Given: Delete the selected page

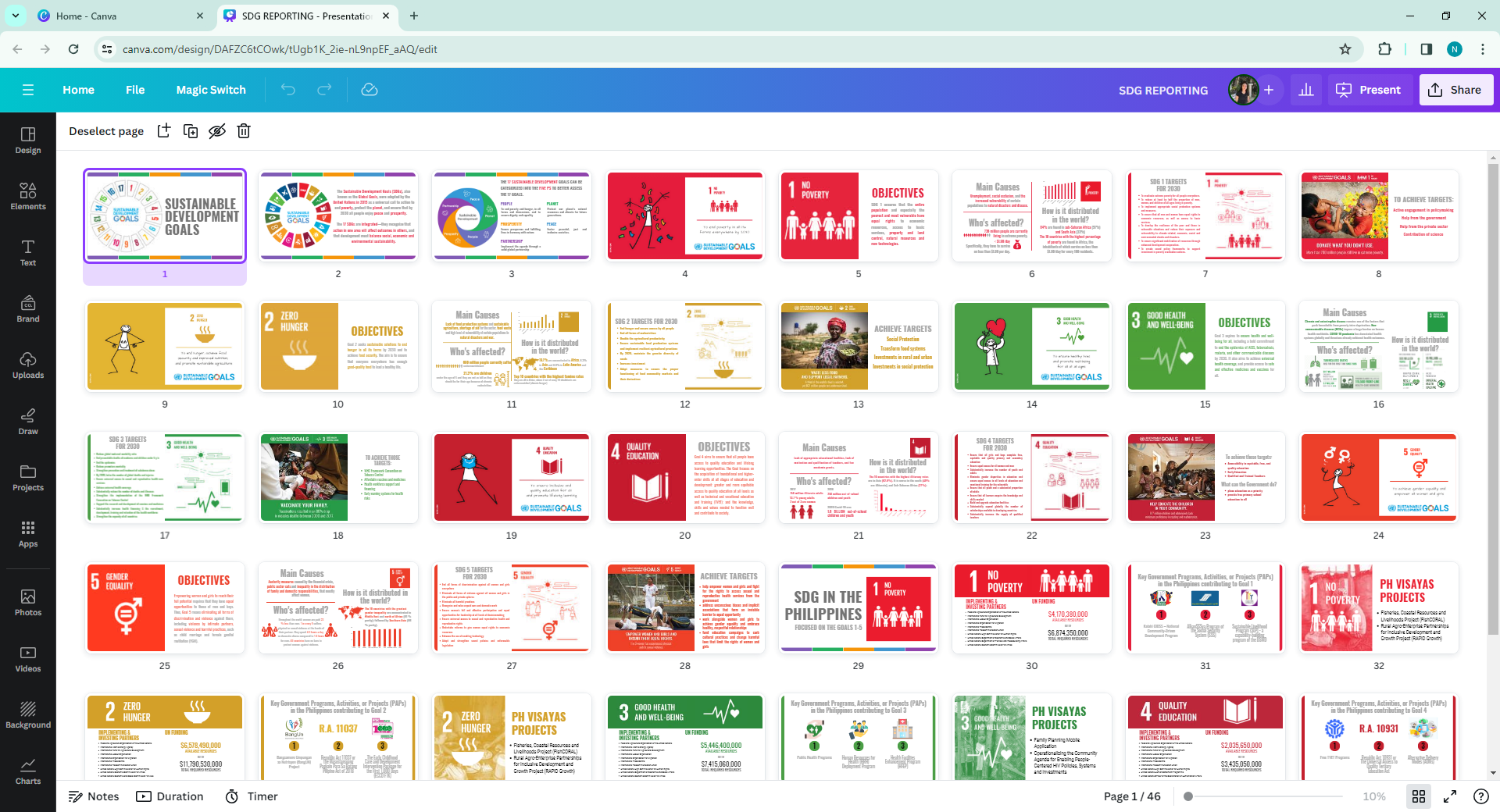Looking at the screenshot, I should (244, 131).
